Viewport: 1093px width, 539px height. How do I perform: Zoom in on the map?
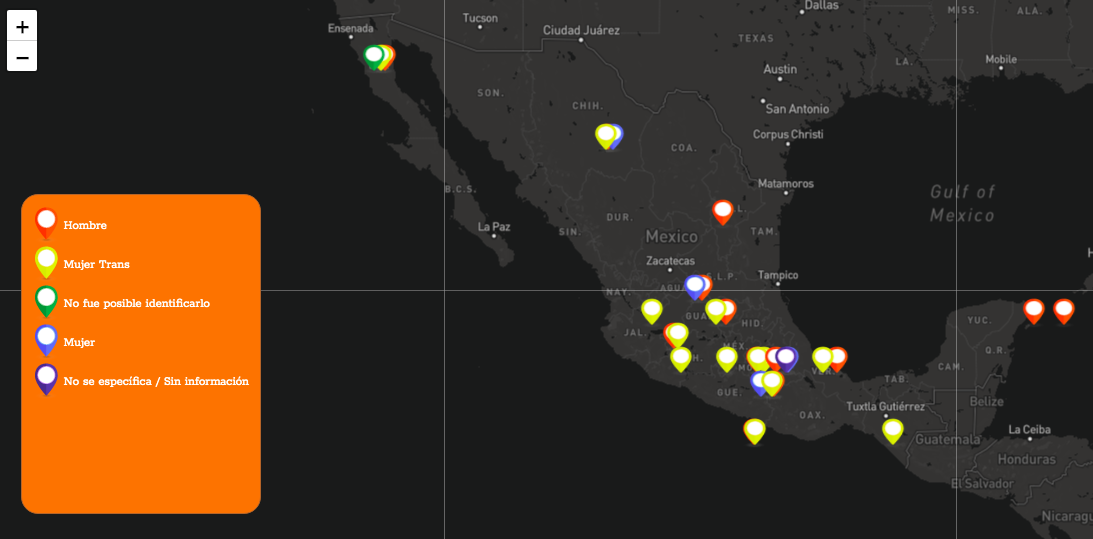pos(22,26)
